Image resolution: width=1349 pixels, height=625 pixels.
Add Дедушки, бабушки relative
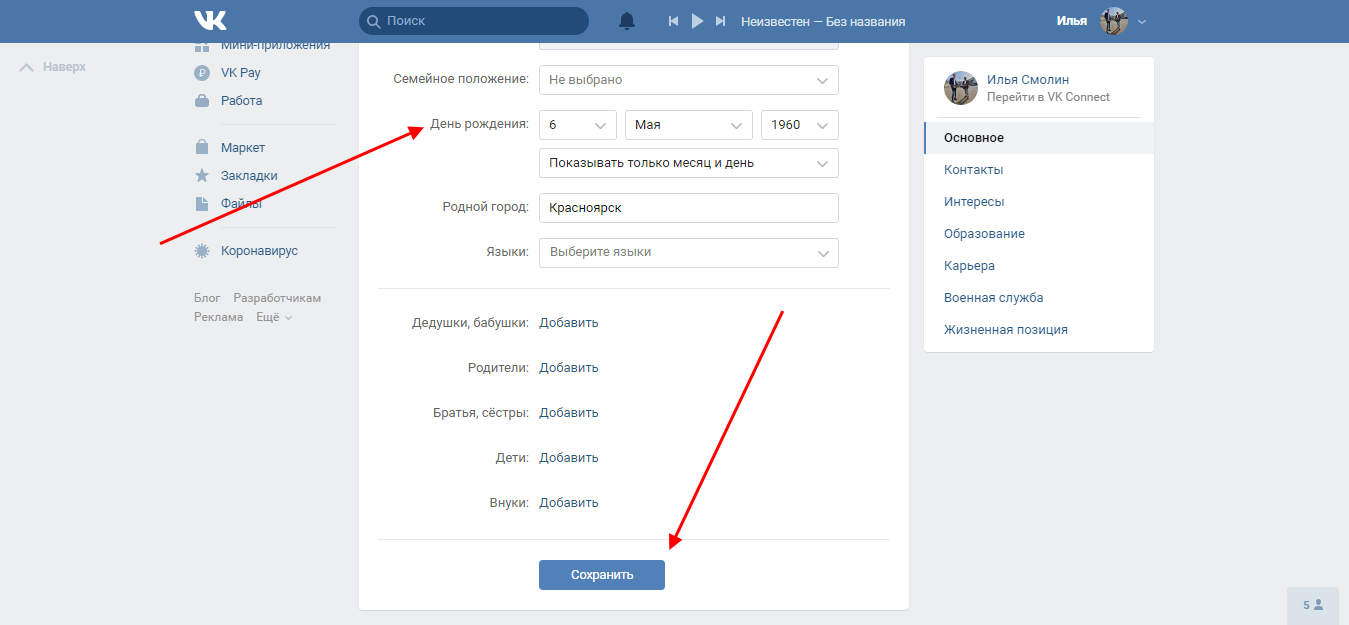tap(569, 323)
